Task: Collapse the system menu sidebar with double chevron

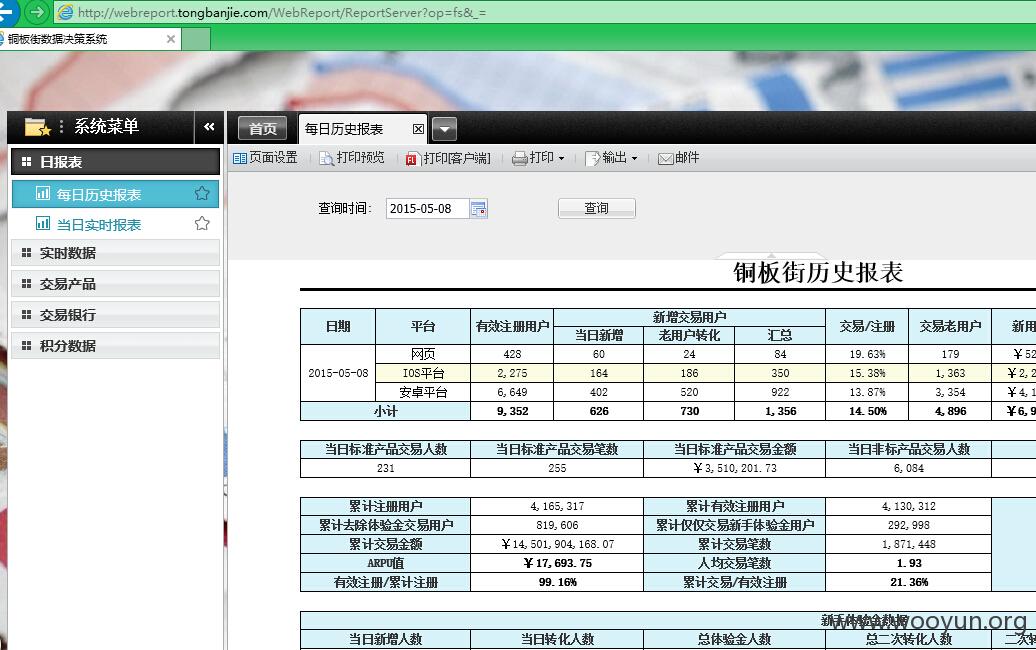Action: 209,127
